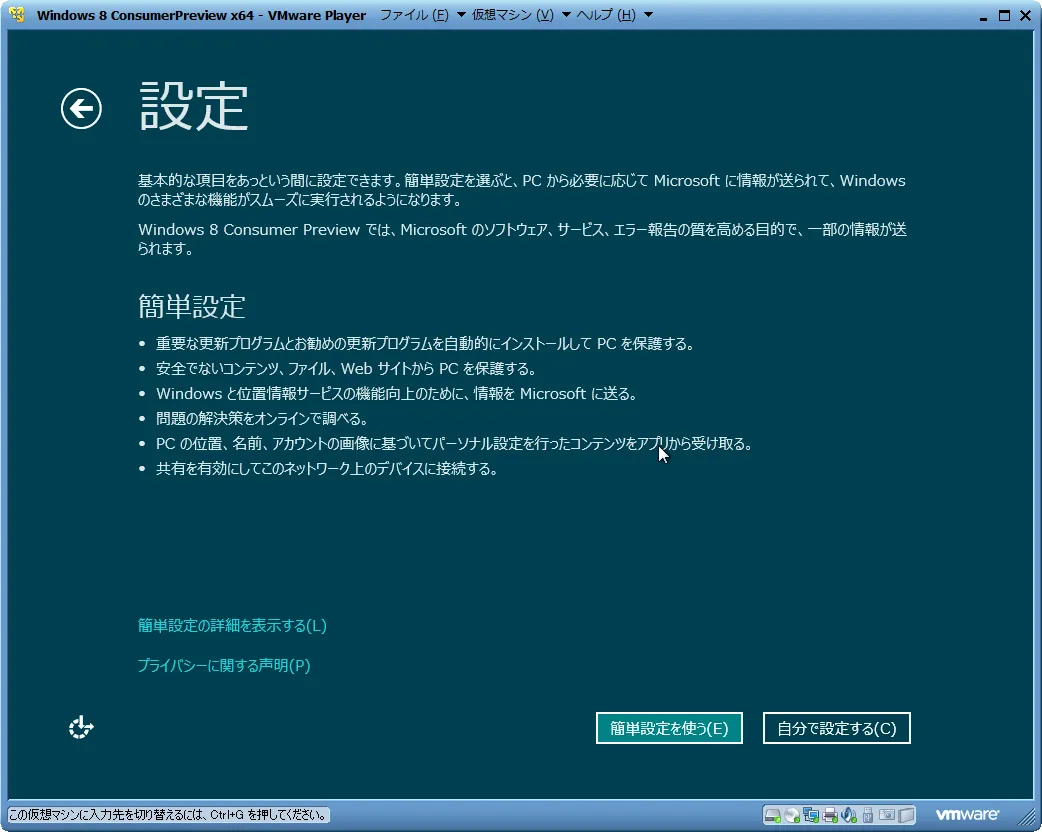Click the network adapter status icon
Screen dimensions: 1042x832
click(811, 815)
